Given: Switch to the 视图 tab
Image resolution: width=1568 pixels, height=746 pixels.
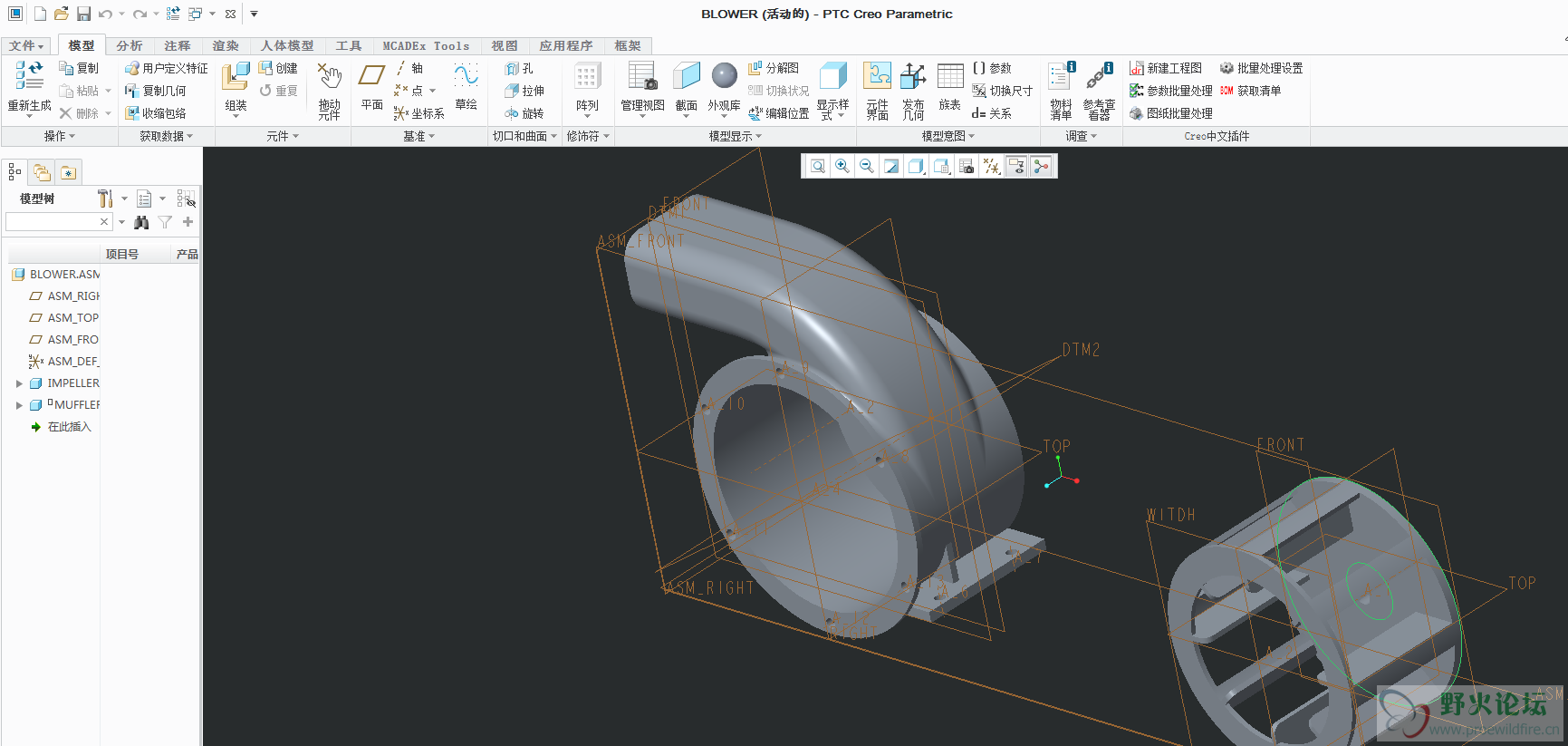Looking at the screenshot, I should 505,45.
